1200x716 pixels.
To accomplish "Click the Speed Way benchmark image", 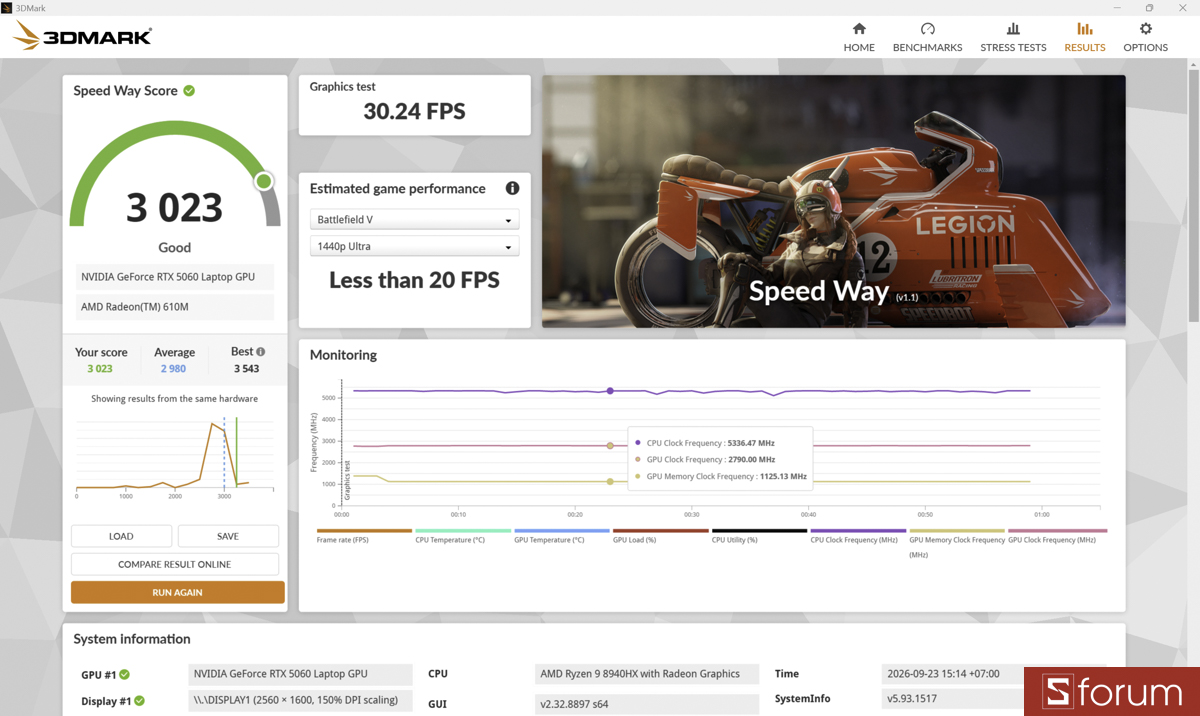I will (834, 201).
